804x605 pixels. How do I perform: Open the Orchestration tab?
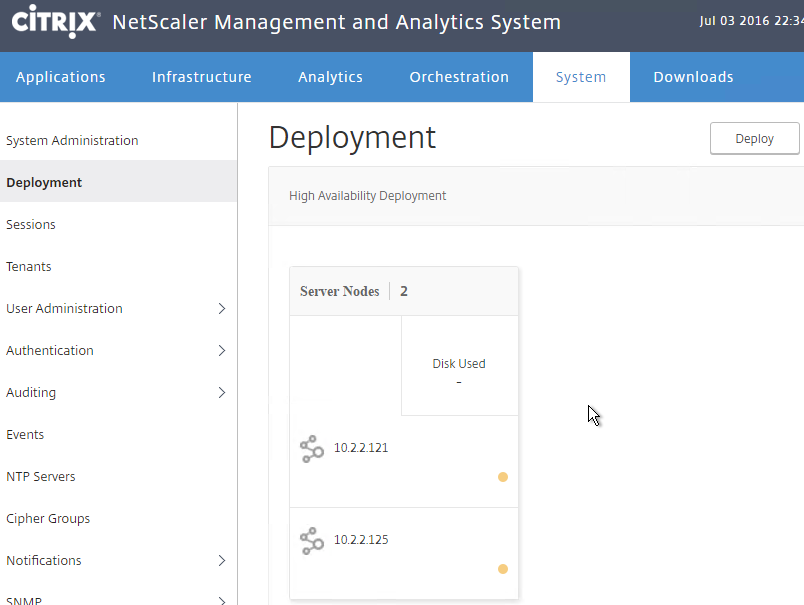point(459,77)
